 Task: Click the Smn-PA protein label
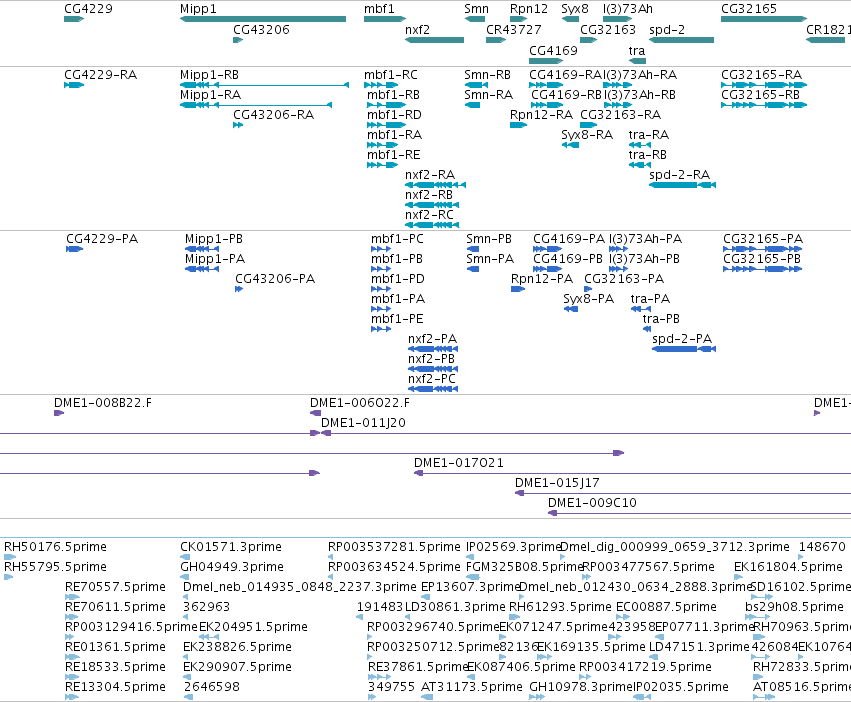(490, 258)
